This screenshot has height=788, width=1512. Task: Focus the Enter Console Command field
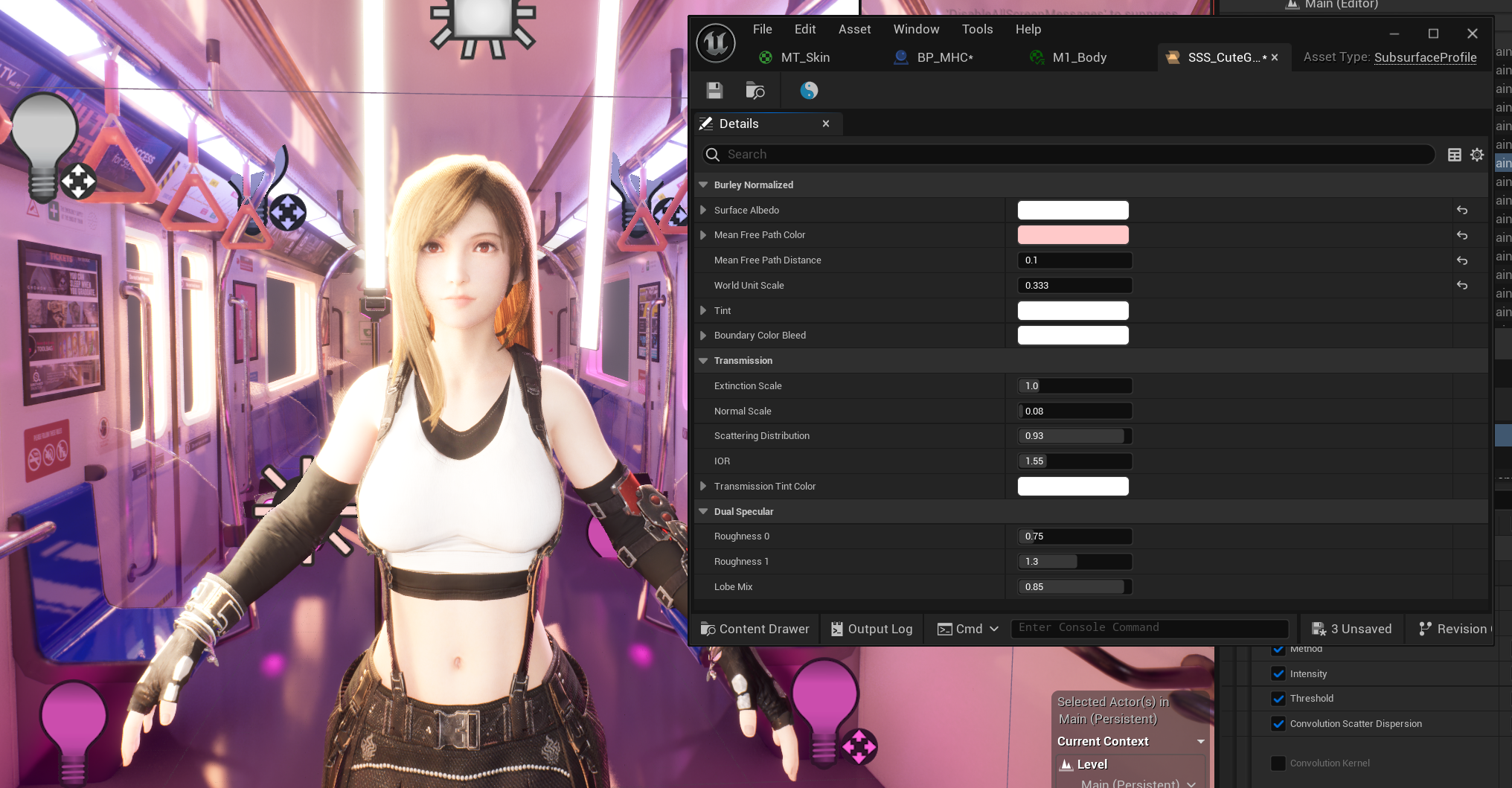pyautogui.click(x=1149, y=628)
